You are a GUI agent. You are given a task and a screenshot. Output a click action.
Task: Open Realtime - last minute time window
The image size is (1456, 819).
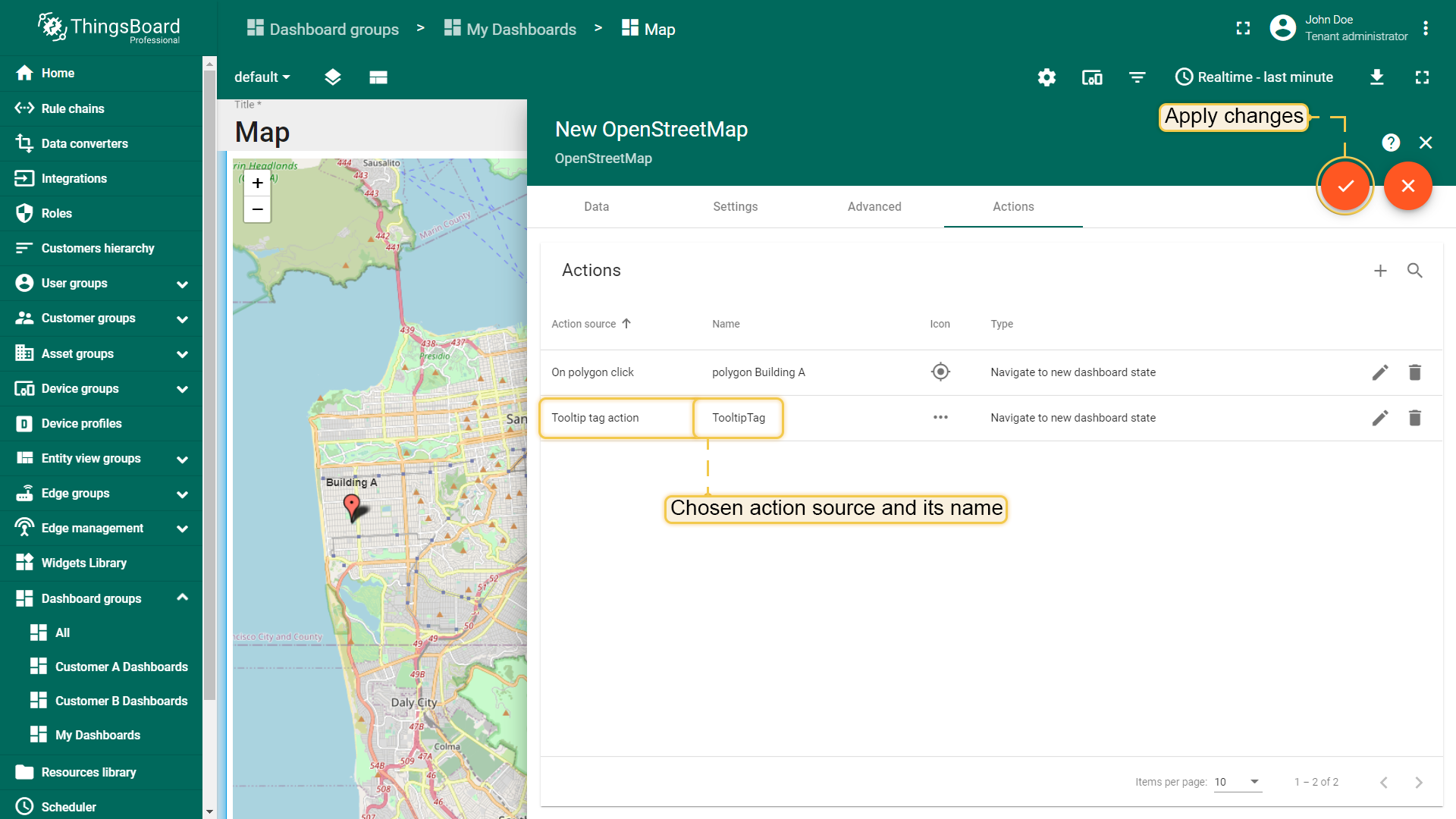click(x=1254, y=77)
